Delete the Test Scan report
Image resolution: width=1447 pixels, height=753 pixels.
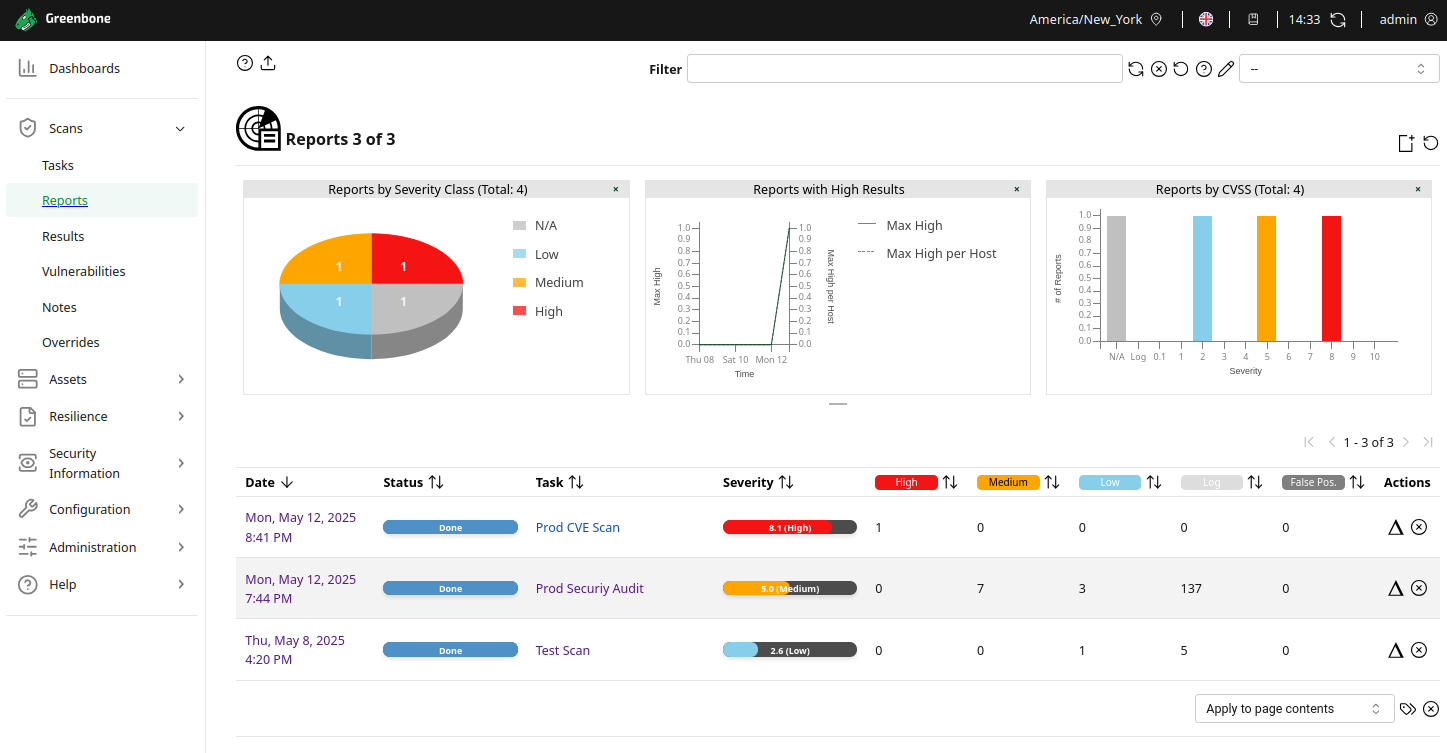(1419, 650)
